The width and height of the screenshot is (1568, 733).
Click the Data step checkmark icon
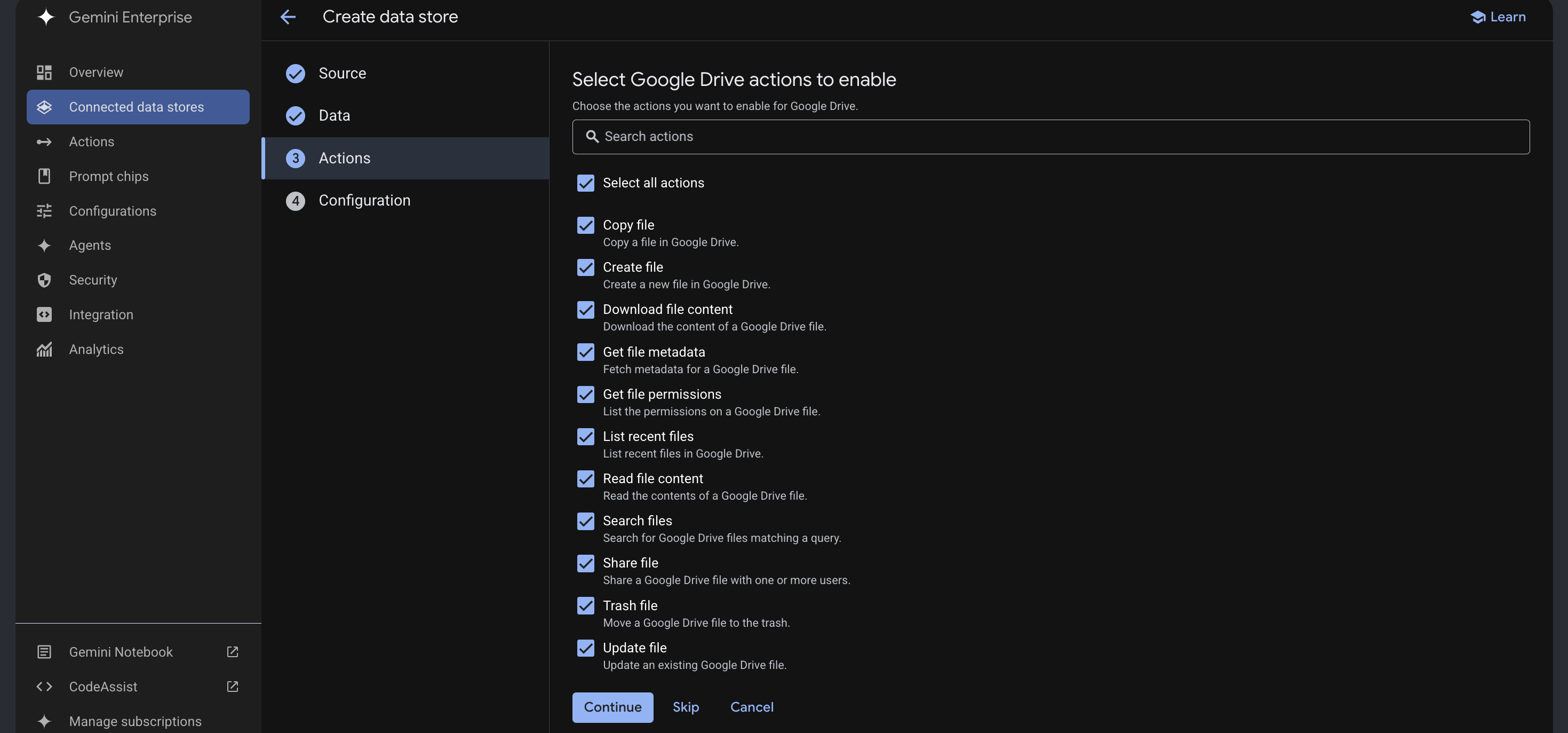click(x=295, y=116)
